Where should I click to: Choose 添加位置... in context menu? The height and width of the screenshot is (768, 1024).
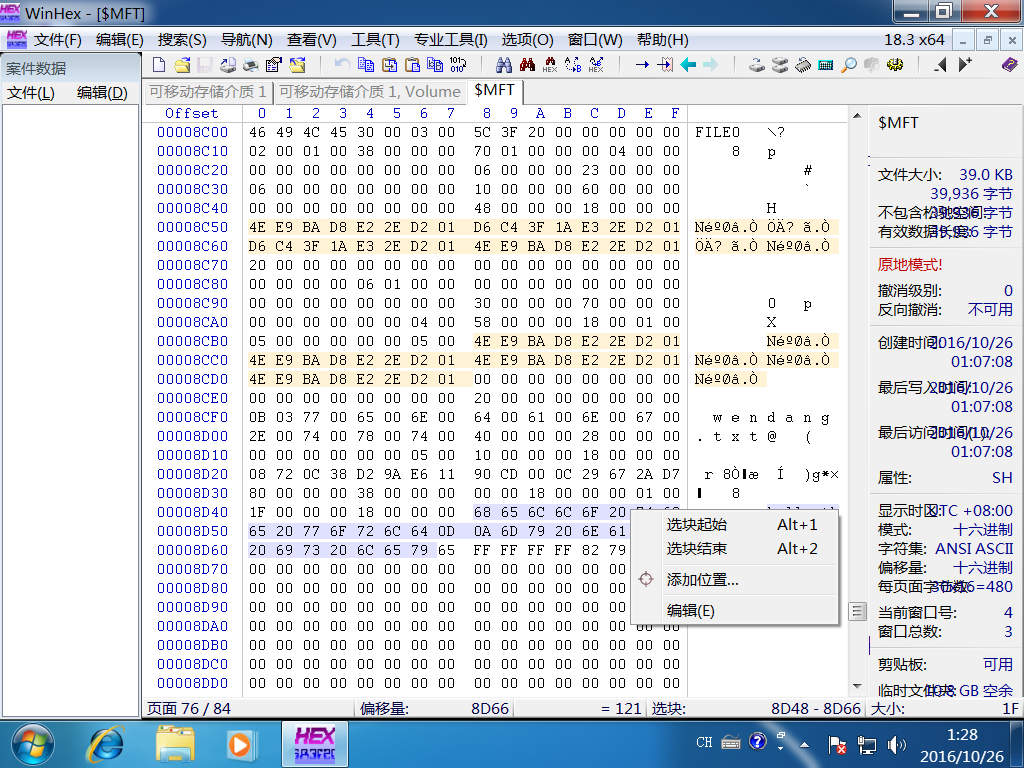[735, 580]
